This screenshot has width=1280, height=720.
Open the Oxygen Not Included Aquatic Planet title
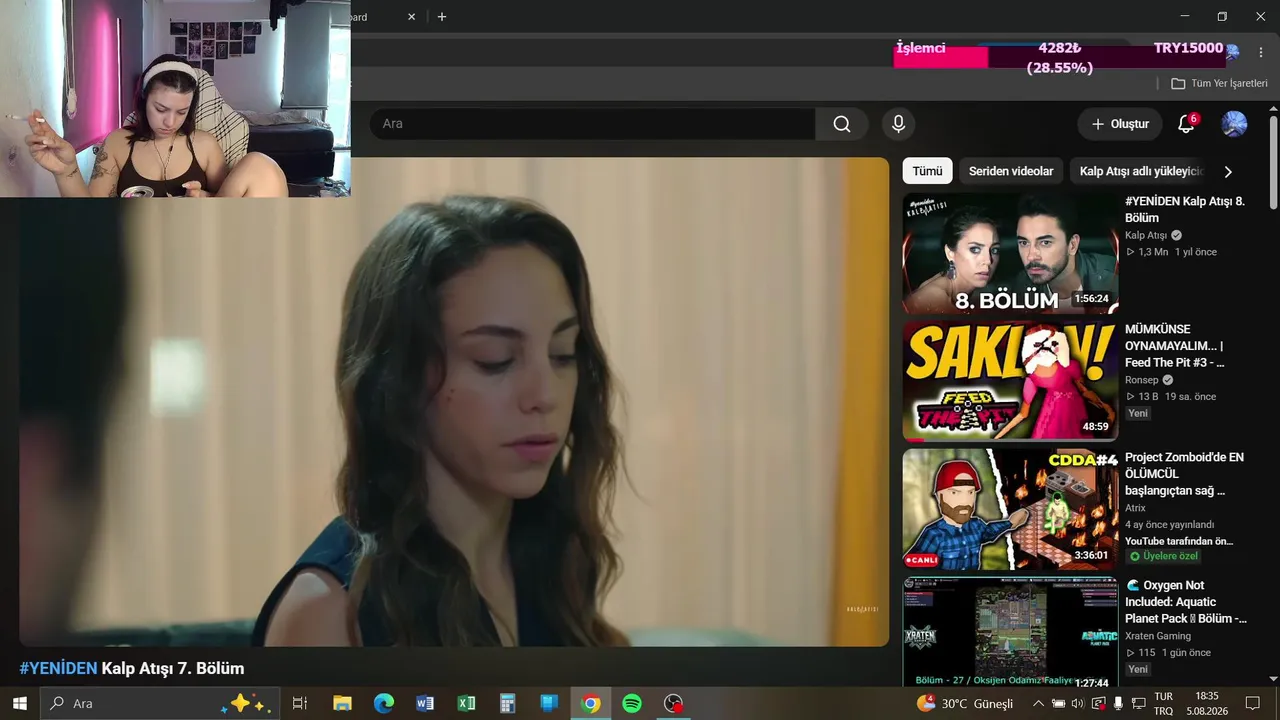1186,602
